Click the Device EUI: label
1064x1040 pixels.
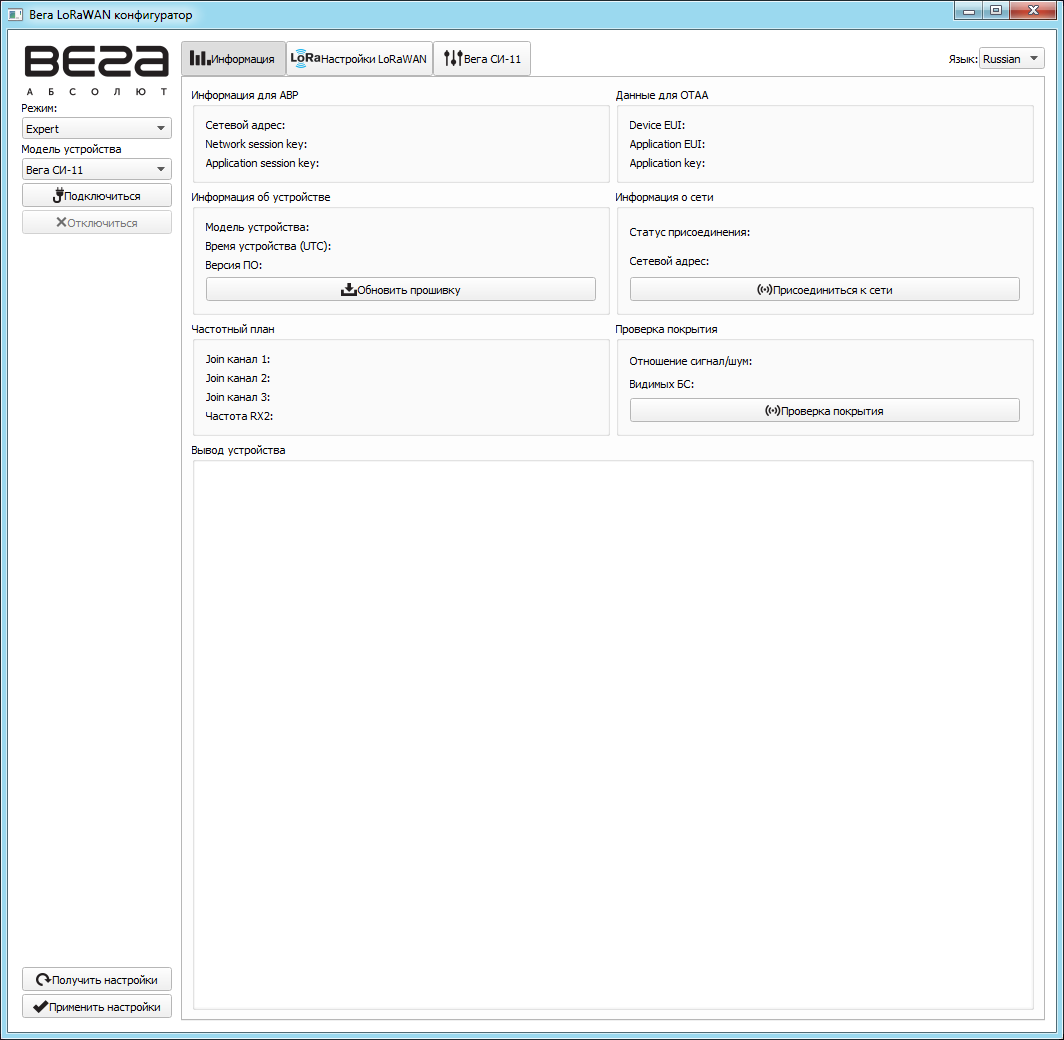(657, 125)
